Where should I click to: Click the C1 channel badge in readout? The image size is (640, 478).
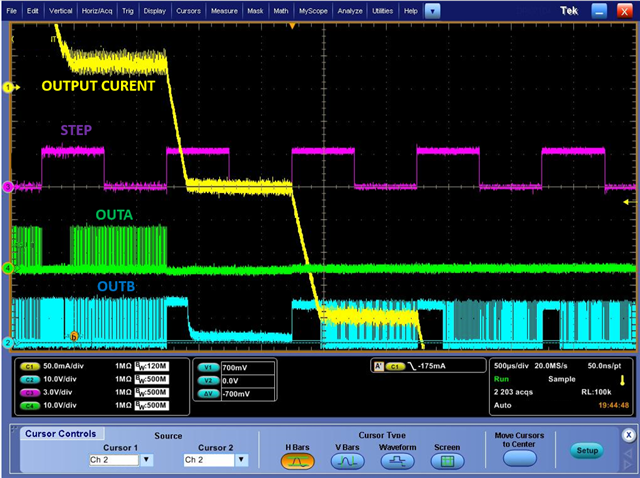[29, 367]
